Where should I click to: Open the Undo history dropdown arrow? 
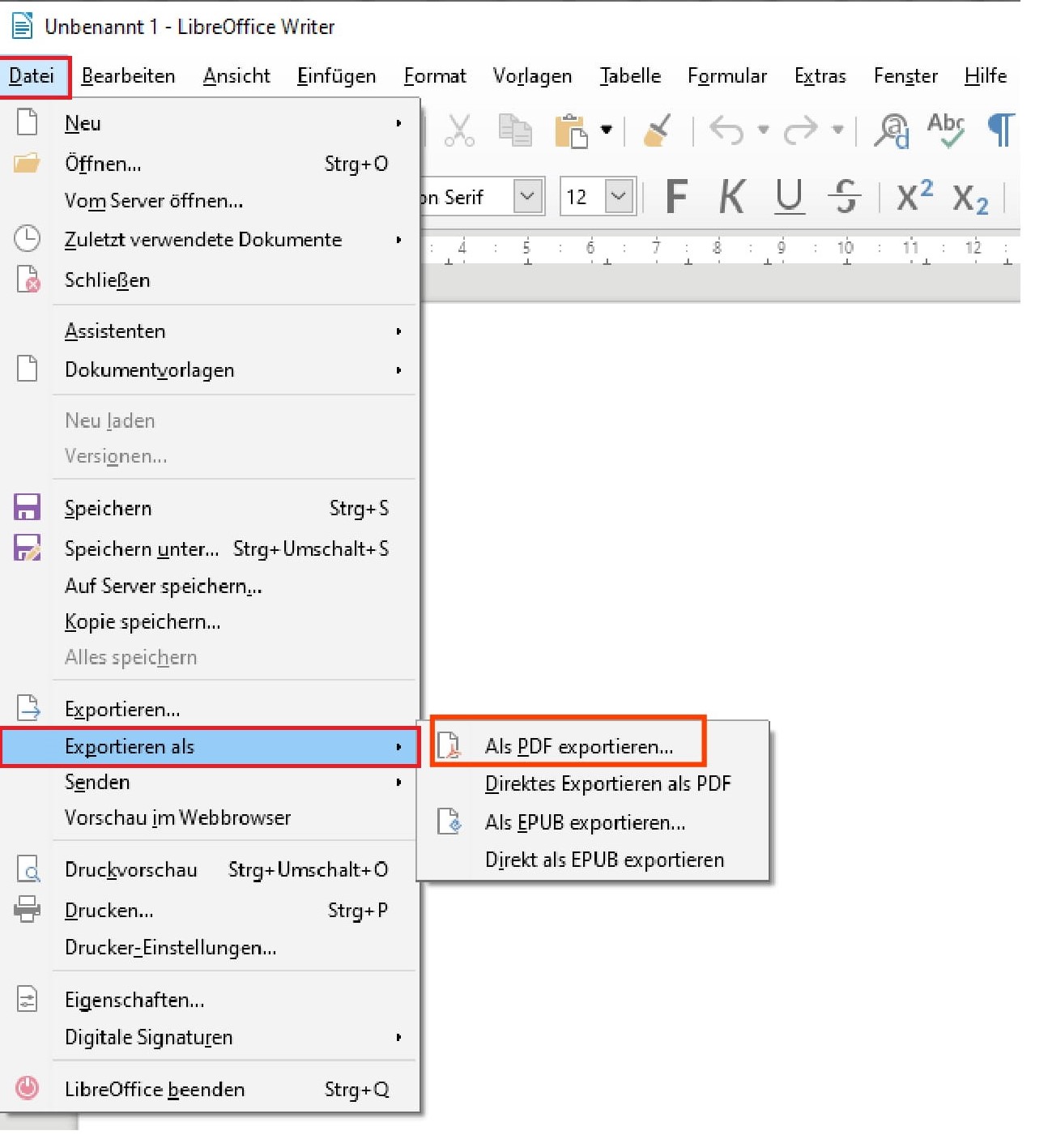762,130
